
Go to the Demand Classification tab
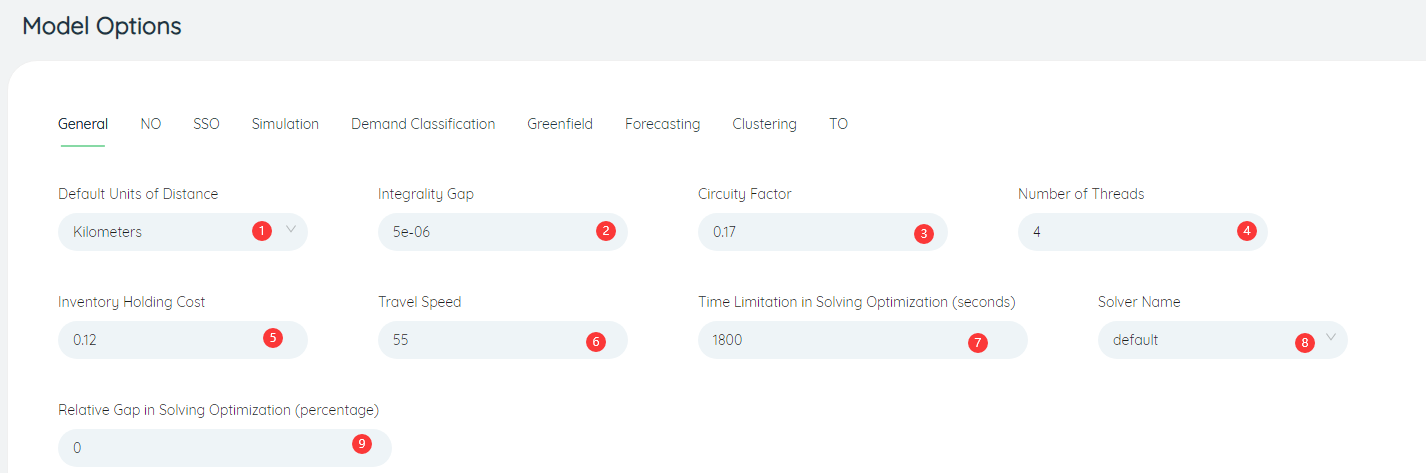coord(423,124)
